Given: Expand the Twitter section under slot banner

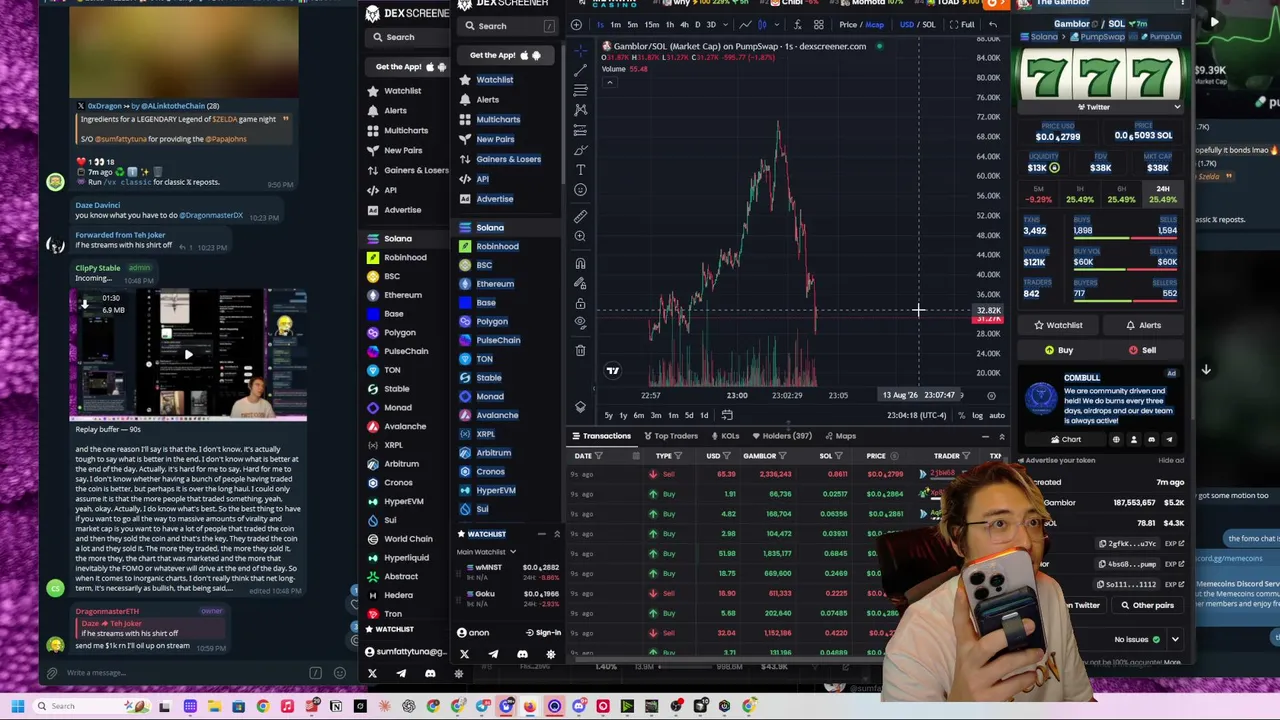Looking at the screenshot, I should click(x=1101, y=107).
